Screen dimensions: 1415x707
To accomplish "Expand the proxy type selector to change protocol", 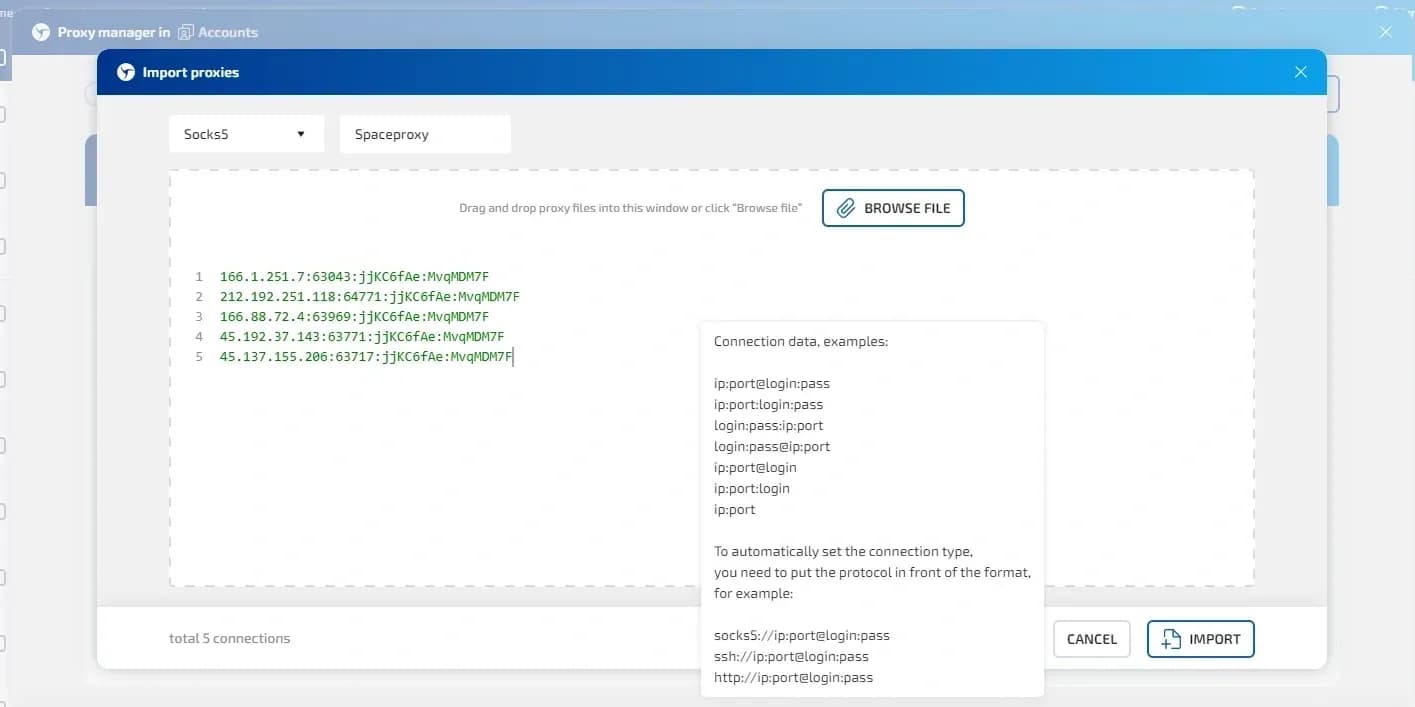I will 246,133.
